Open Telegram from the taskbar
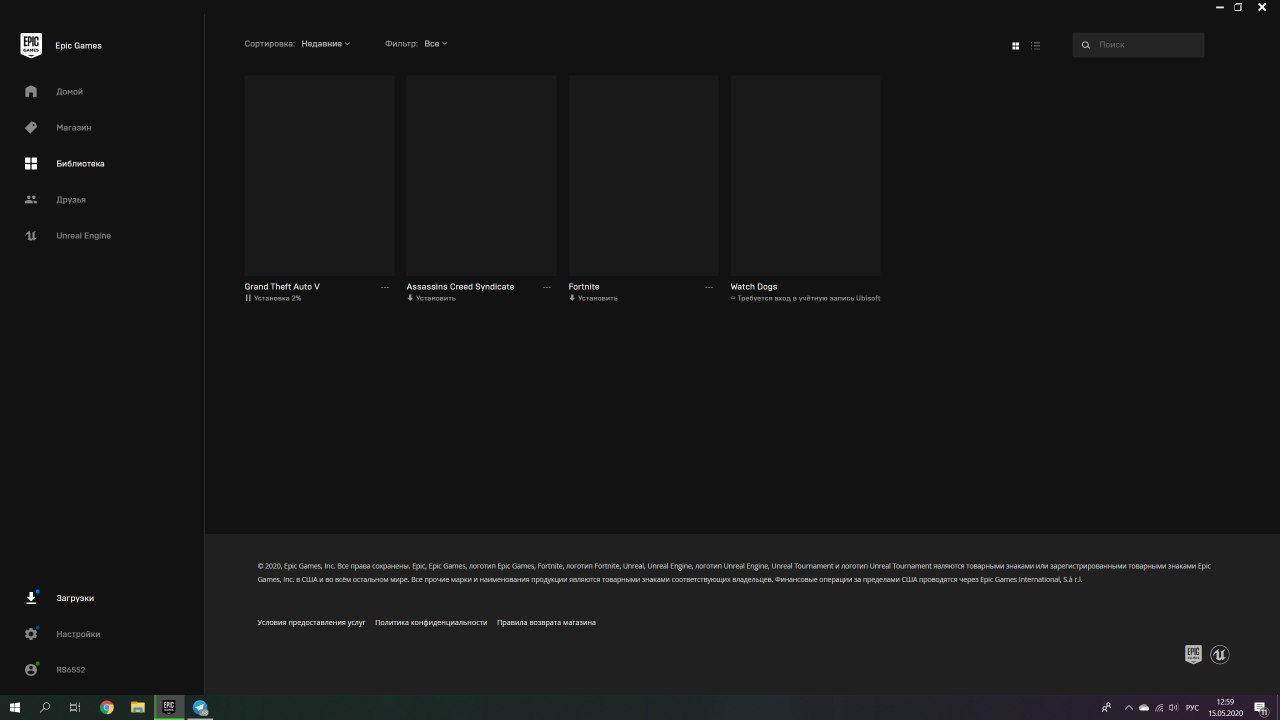 200,707
